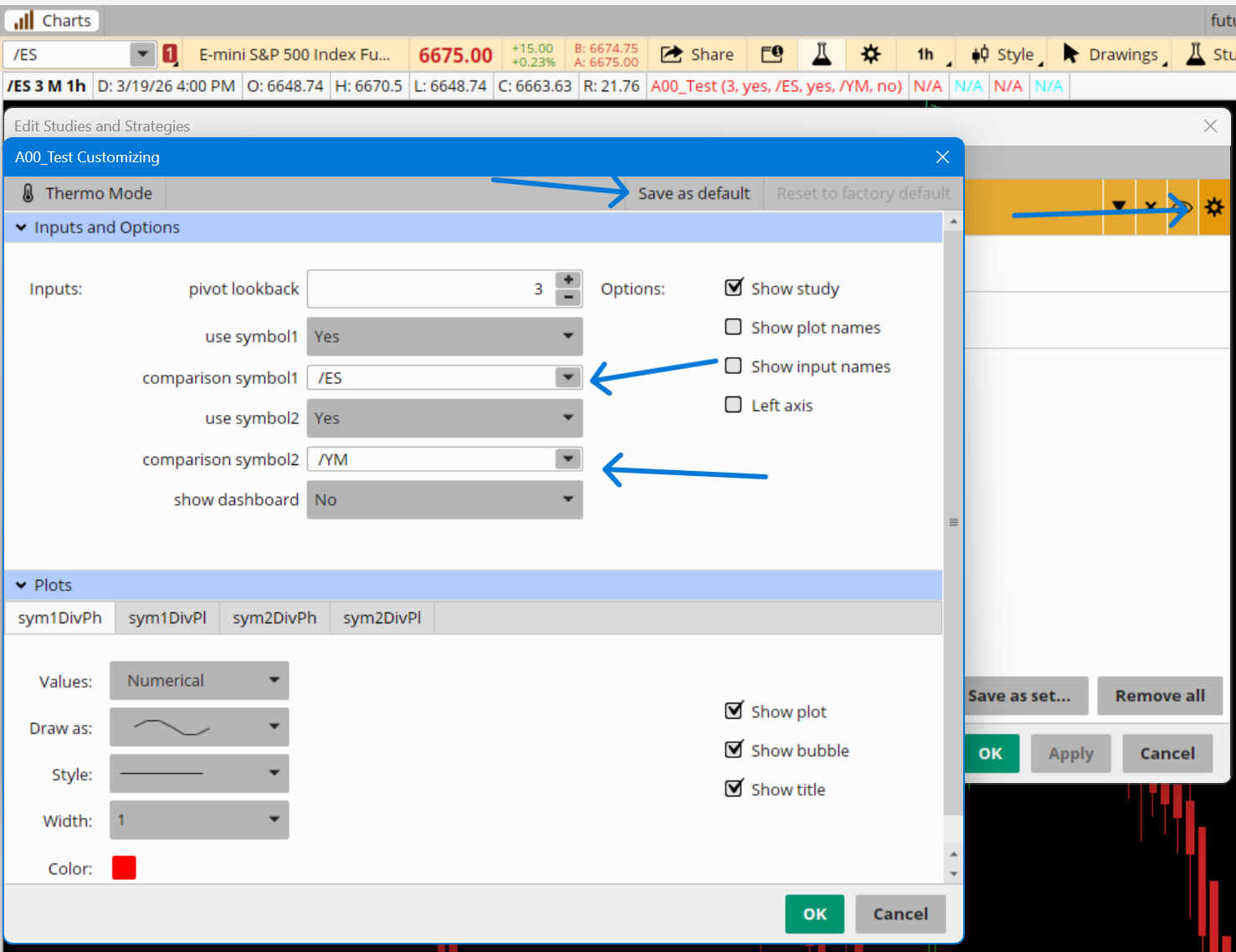
Task: Open the Edit Studies beaker icon
Action: 821,54
